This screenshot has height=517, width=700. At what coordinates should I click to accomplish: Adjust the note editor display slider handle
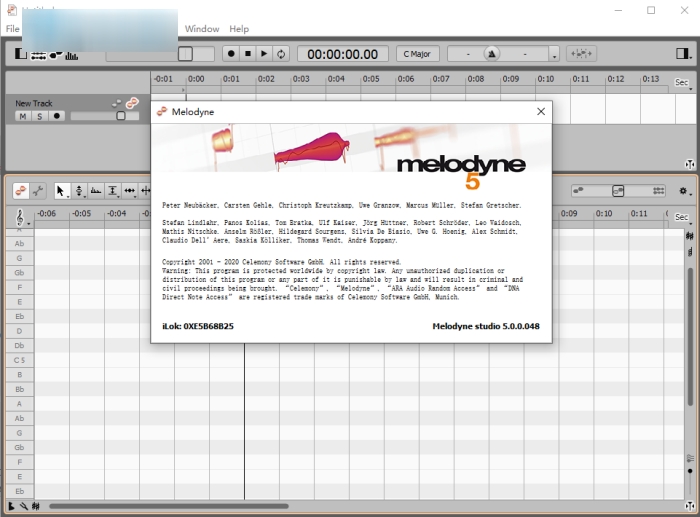(618, 191)
